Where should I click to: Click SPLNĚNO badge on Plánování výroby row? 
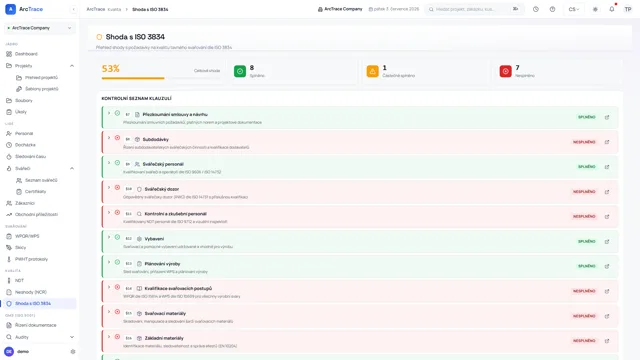pos(587,266)
